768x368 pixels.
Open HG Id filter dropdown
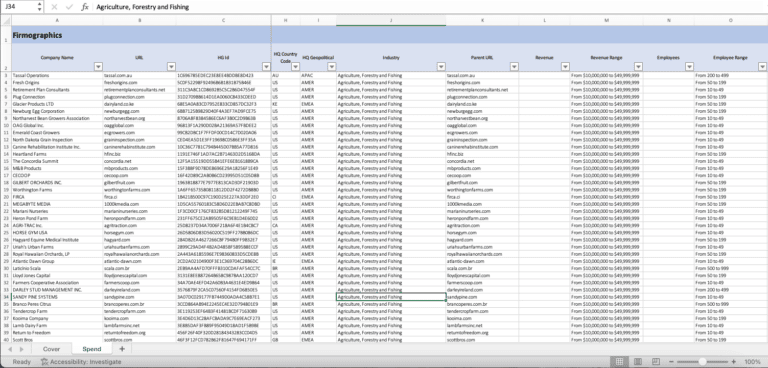coord(266,67)
